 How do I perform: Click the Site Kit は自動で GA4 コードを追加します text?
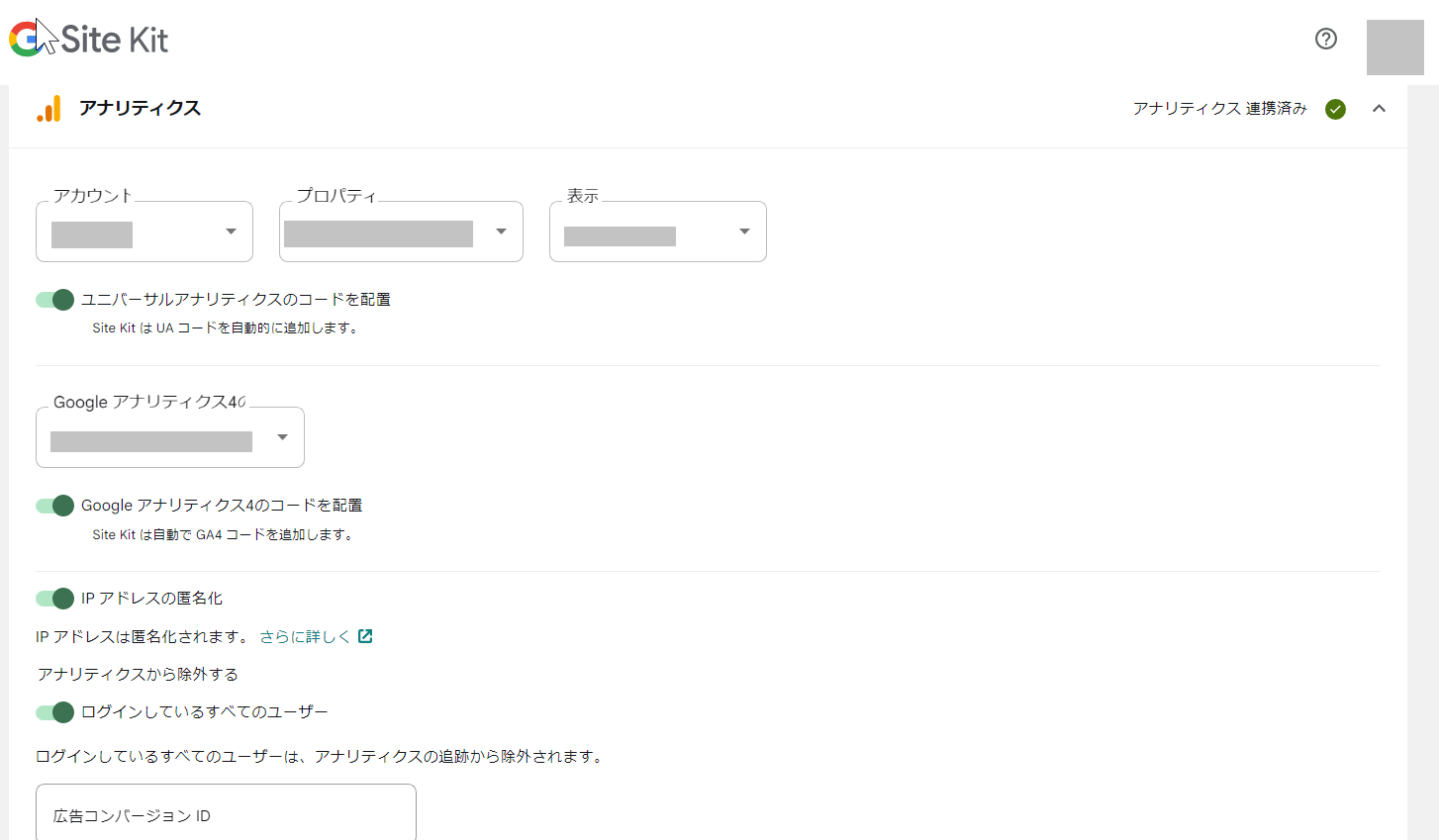point(224,535)
